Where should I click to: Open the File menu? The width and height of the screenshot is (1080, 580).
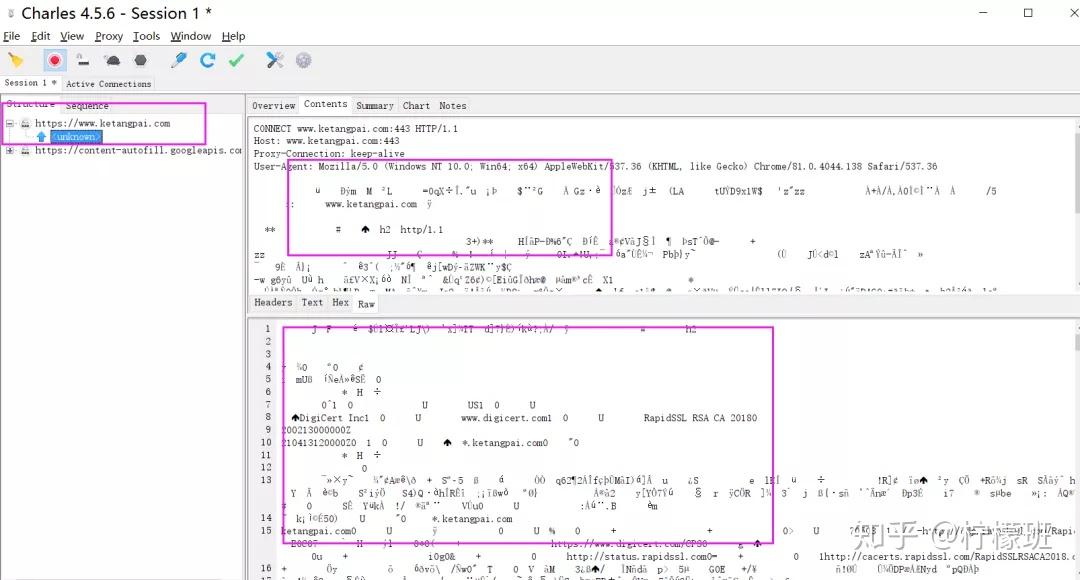click(12, 36)
